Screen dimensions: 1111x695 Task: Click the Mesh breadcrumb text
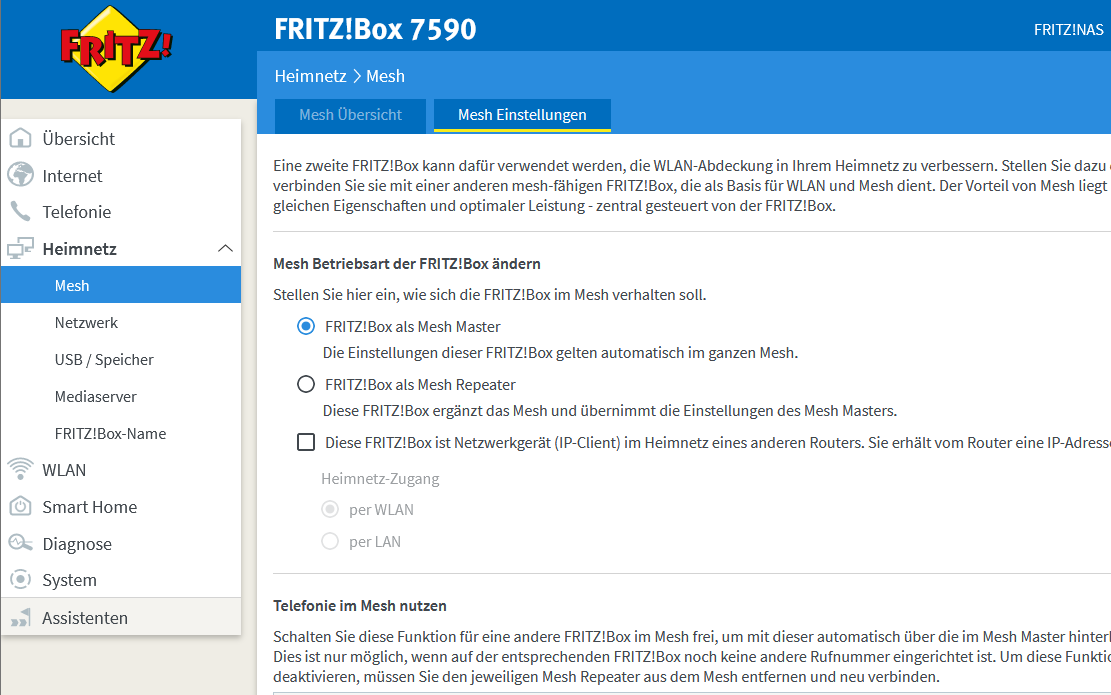pyautogui.click(x=385, y=76)
